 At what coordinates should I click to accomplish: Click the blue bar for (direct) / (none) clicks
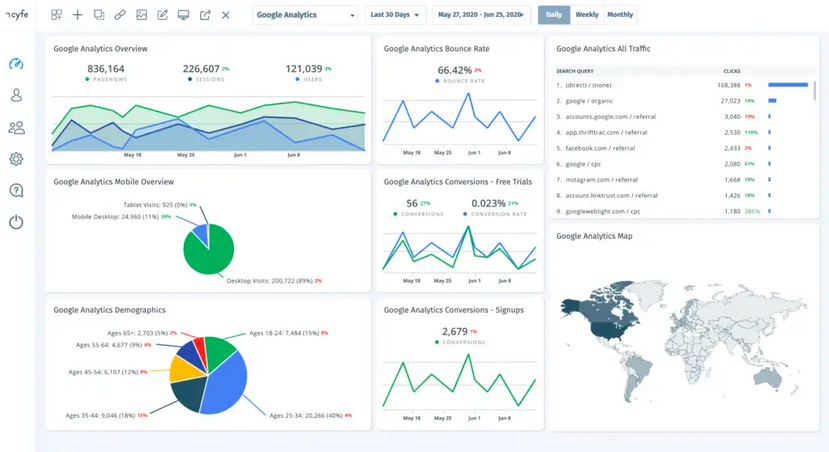[788, 85]
